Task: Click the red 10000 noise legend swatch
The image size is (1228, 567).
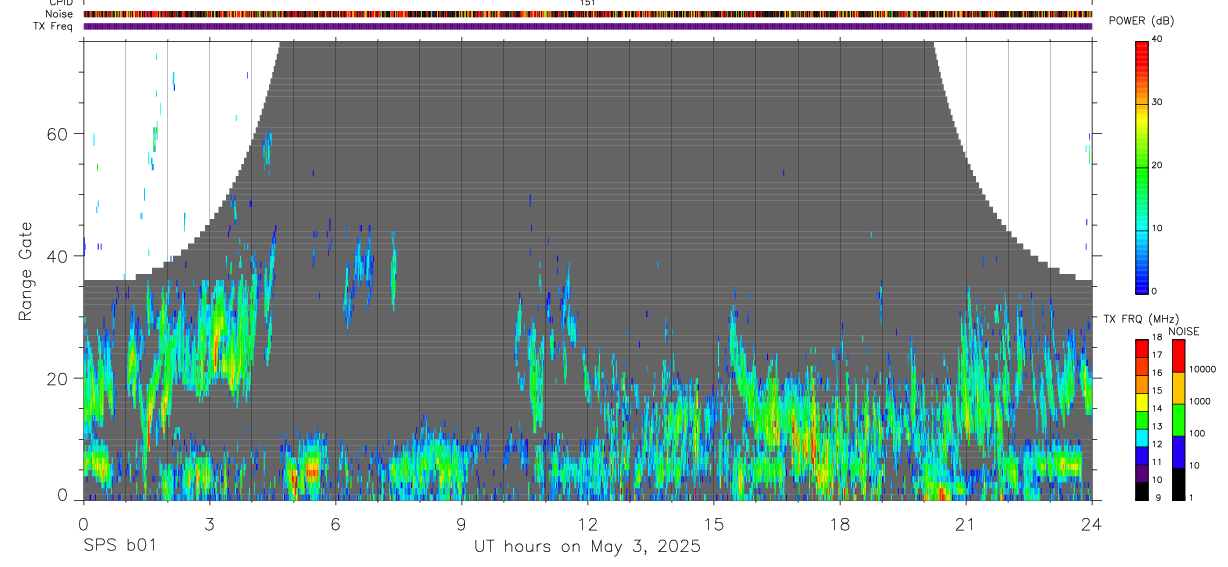Action: pos(1179,356)
